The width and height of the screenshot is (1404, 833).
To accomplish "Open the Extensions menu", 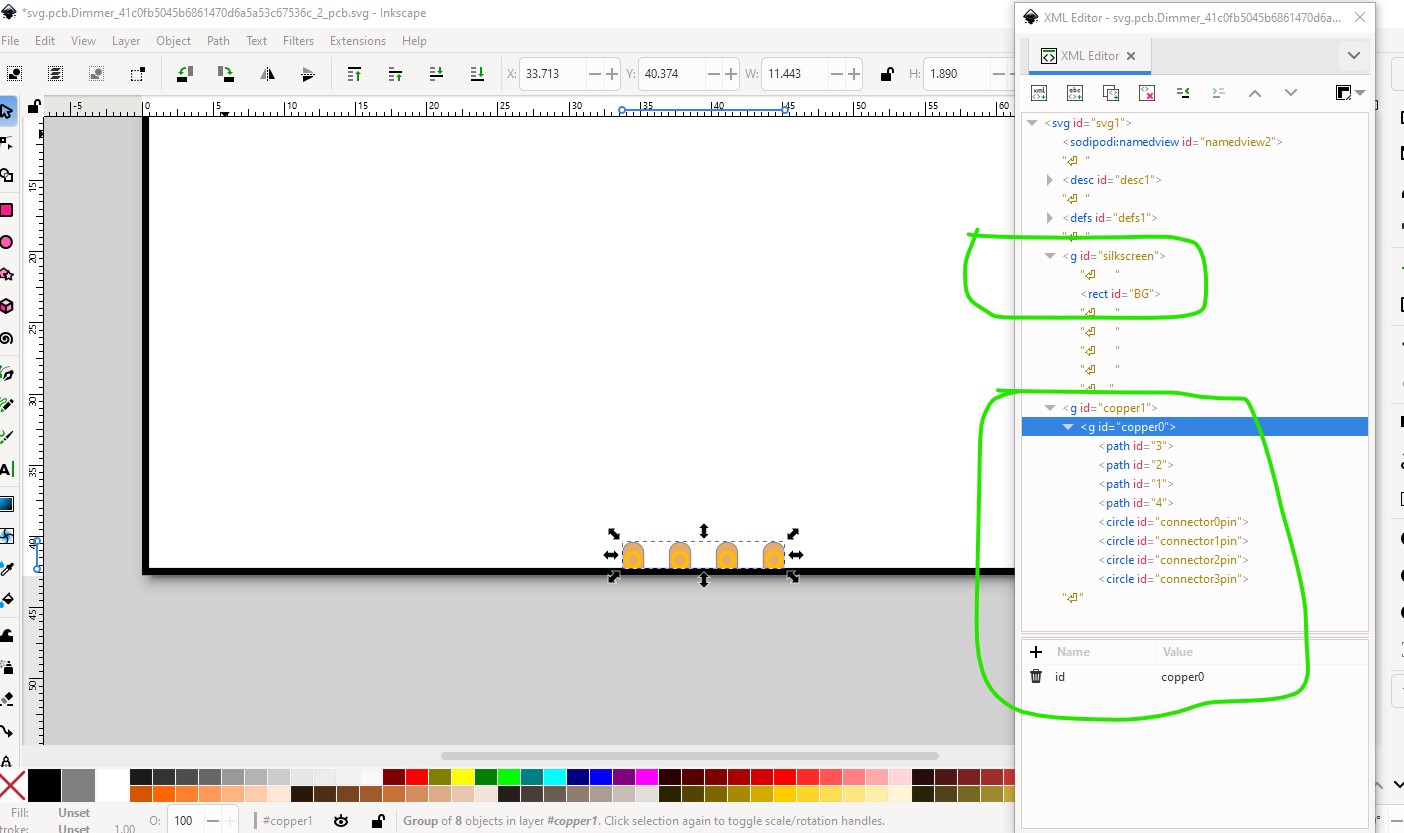I will pos(358,41).
